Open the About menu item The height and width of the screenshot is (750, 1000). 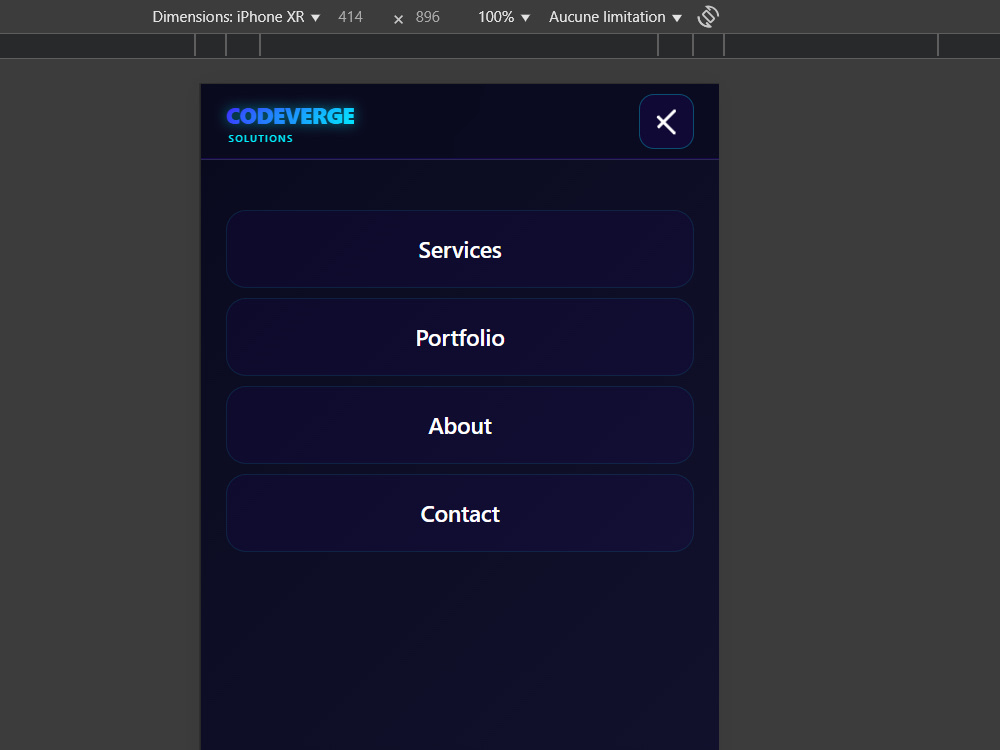coord(460,425)
